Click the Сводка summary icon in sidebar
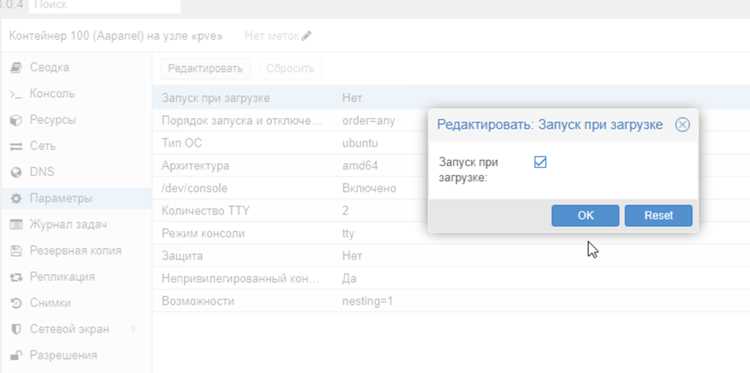The image size is (750, 373). click(16, 67)
